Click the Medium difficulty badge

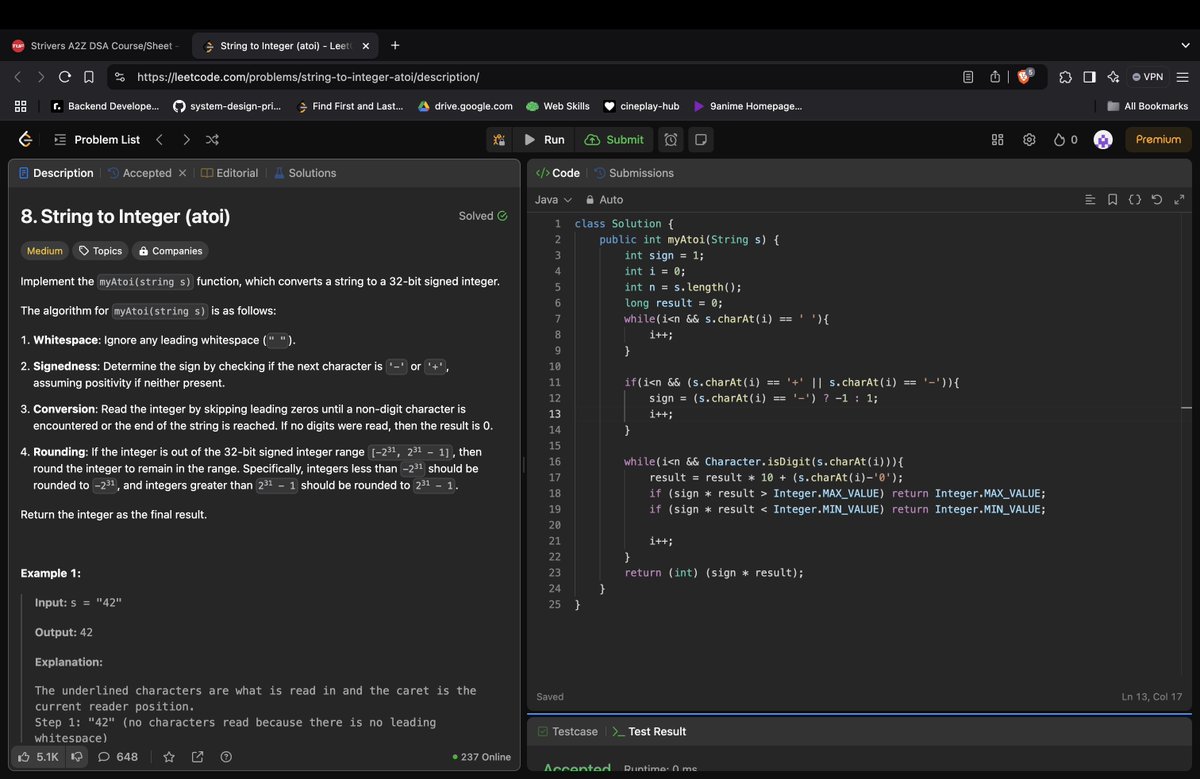coord(44,251)
